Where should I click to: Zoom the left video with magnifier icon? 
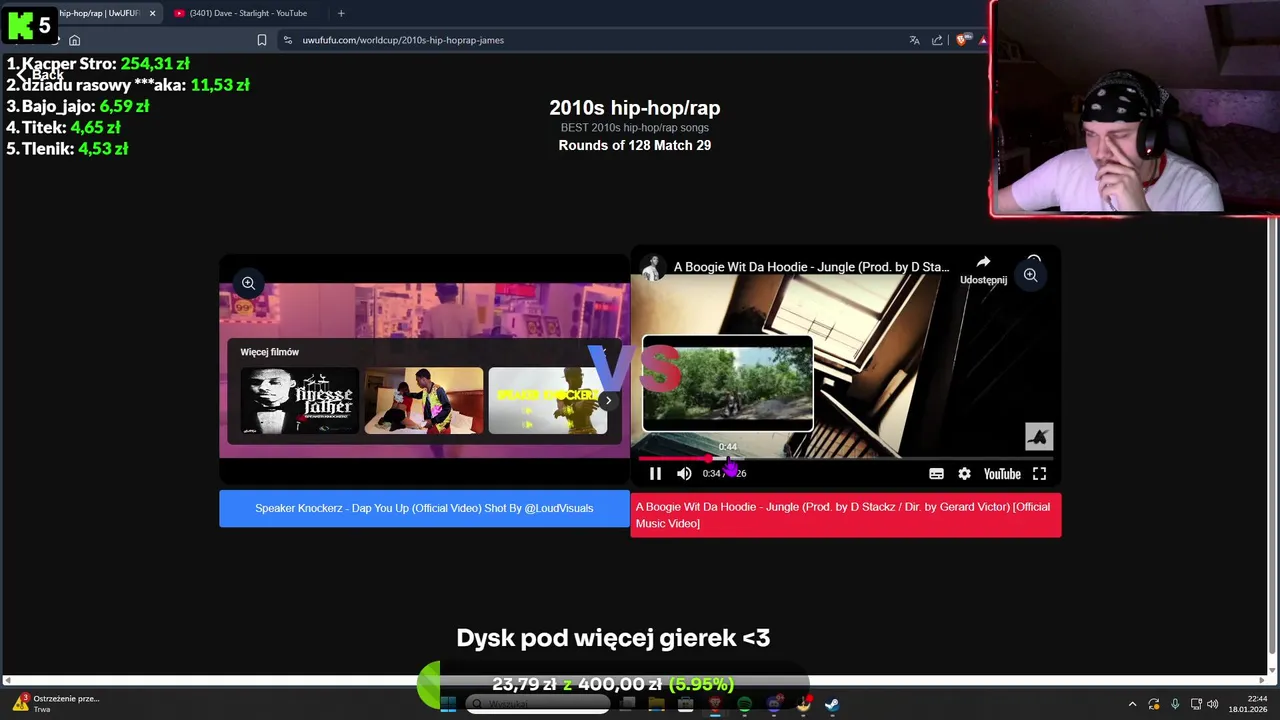tap(248, 284)
